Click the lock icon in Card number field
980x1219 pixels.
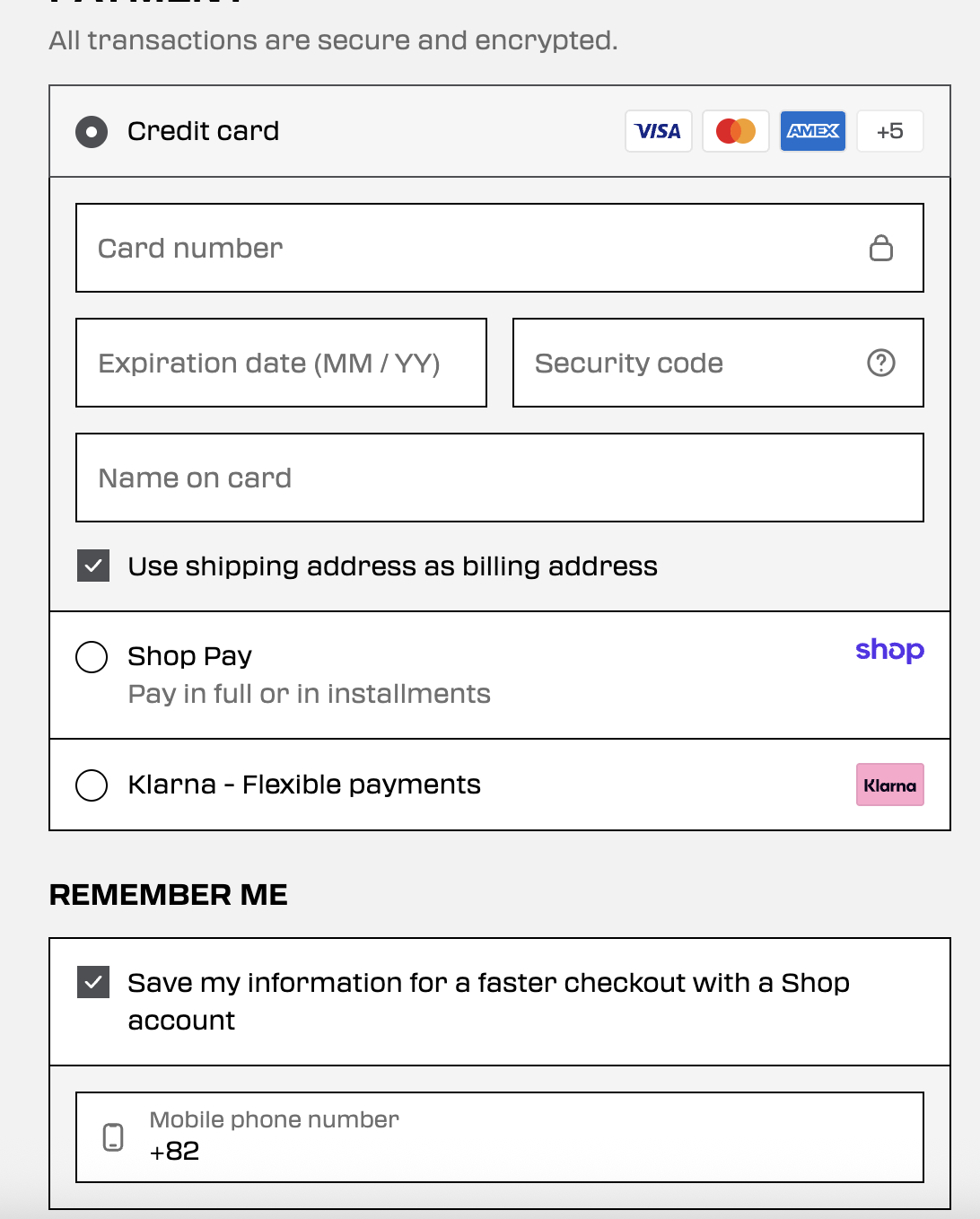[881, 248]
